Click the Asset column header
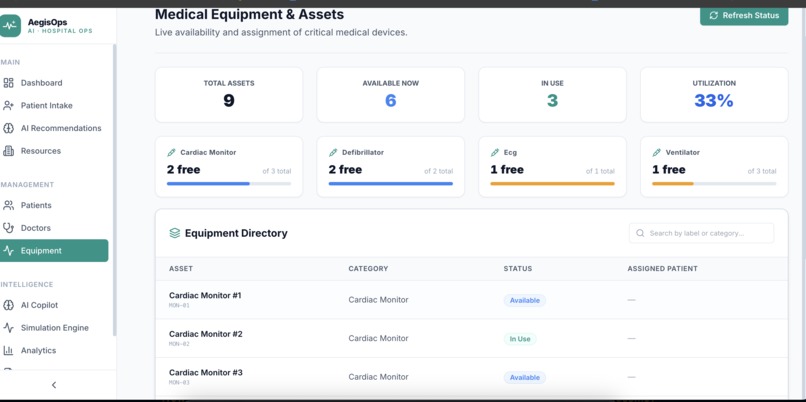The height and width of the screenshot is (402, 806). pyautogui.click(x=181, y=269)
